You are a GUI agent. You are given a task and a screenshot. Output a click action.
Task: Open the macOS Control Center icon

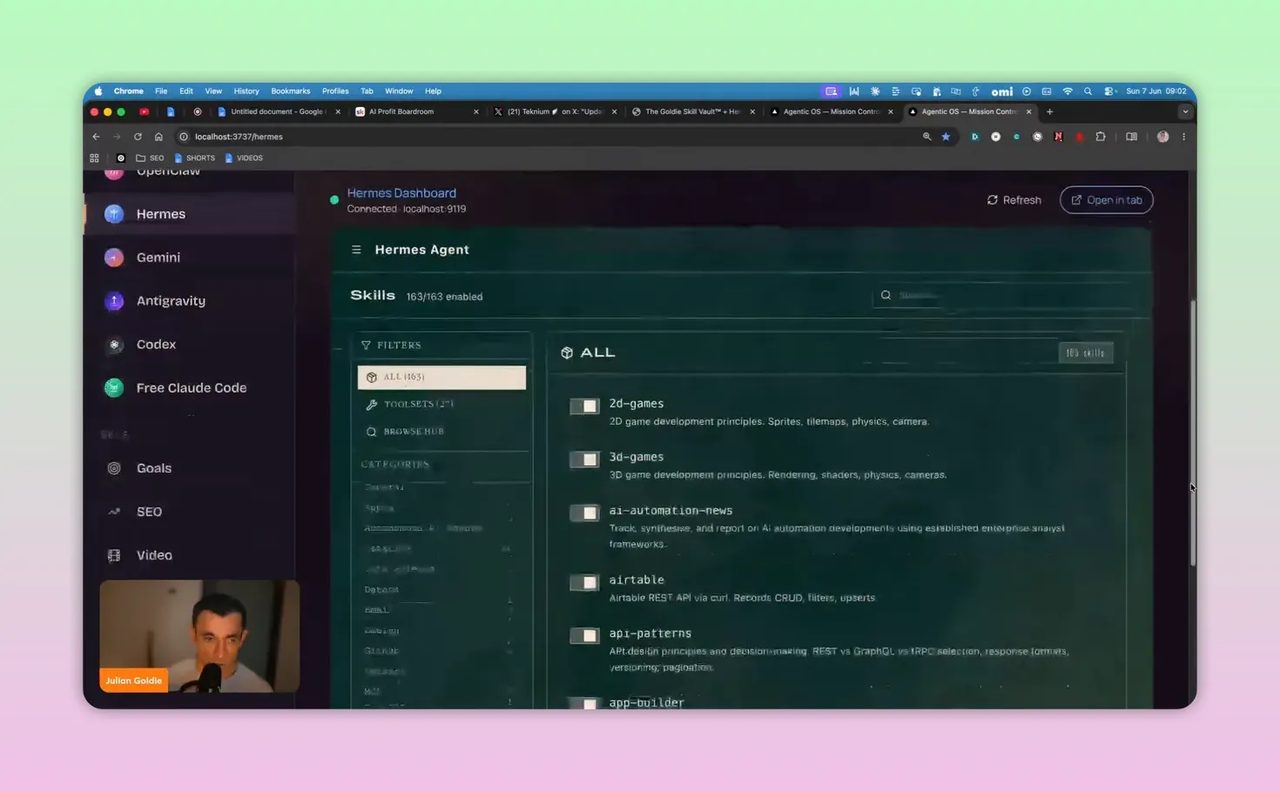click(1109, 91)
